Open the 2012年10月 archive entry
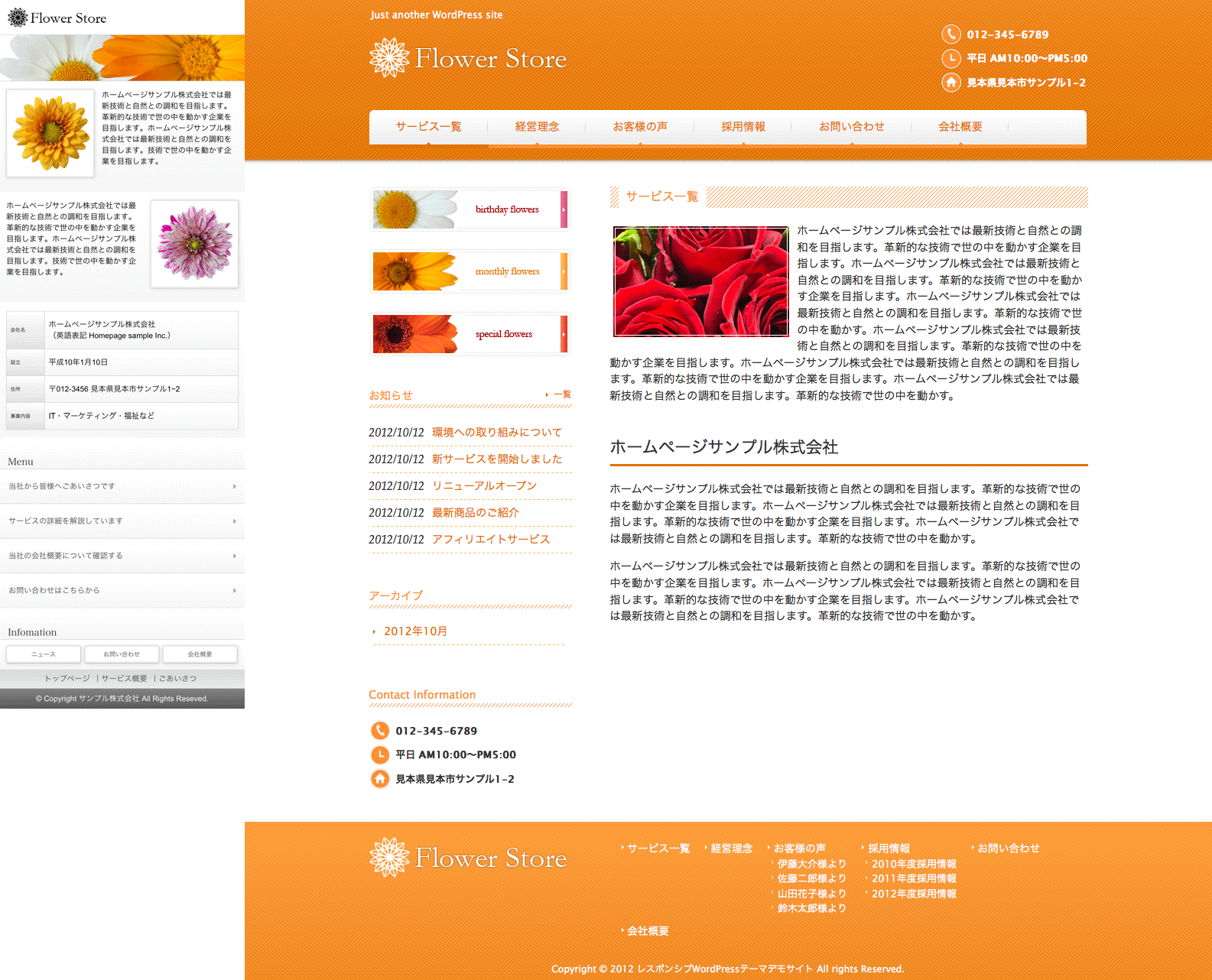The image size is (1212, 980). click(415, 631)
